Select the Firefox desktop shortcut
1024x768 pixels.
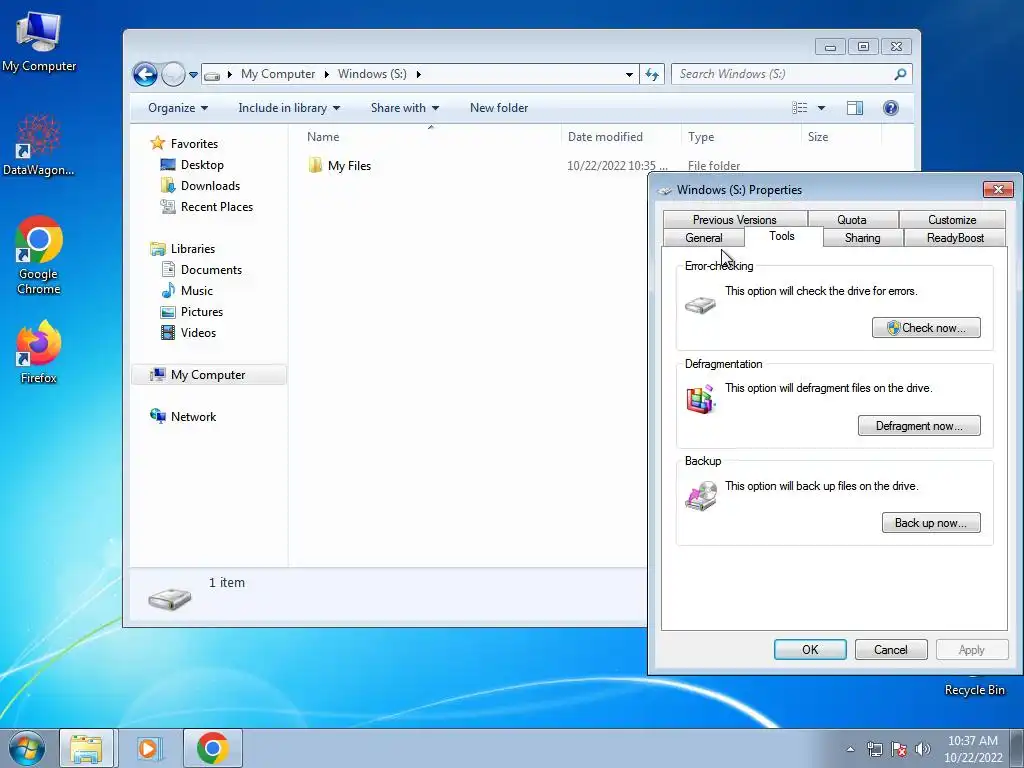click(x=39, y=351)
